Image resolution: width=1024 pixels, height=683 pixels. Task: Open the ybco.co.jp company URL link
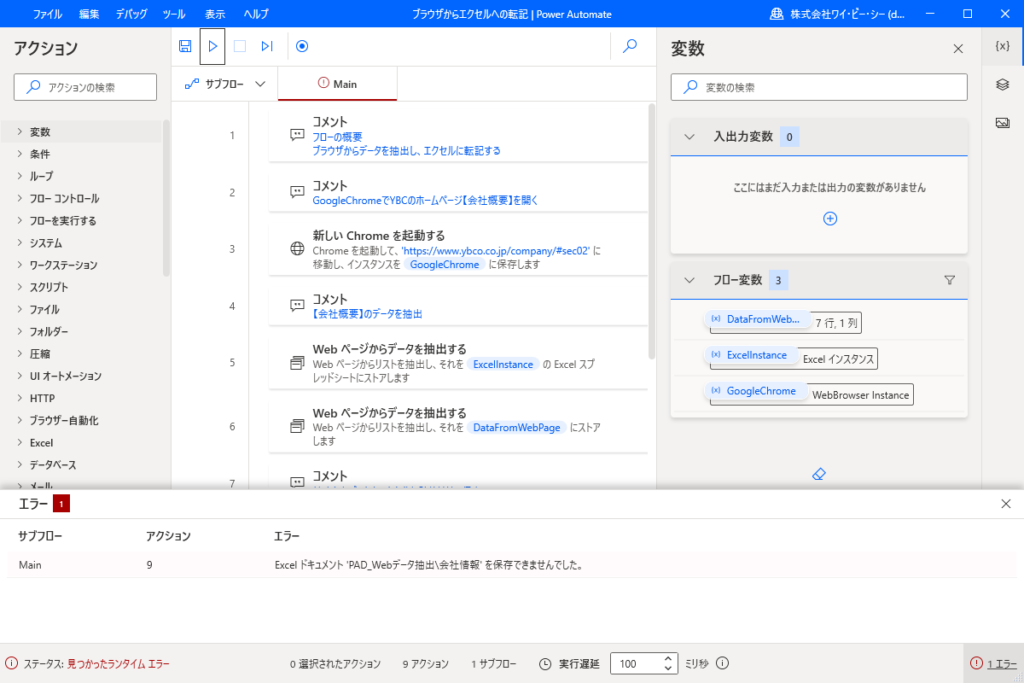pos(496,251)
